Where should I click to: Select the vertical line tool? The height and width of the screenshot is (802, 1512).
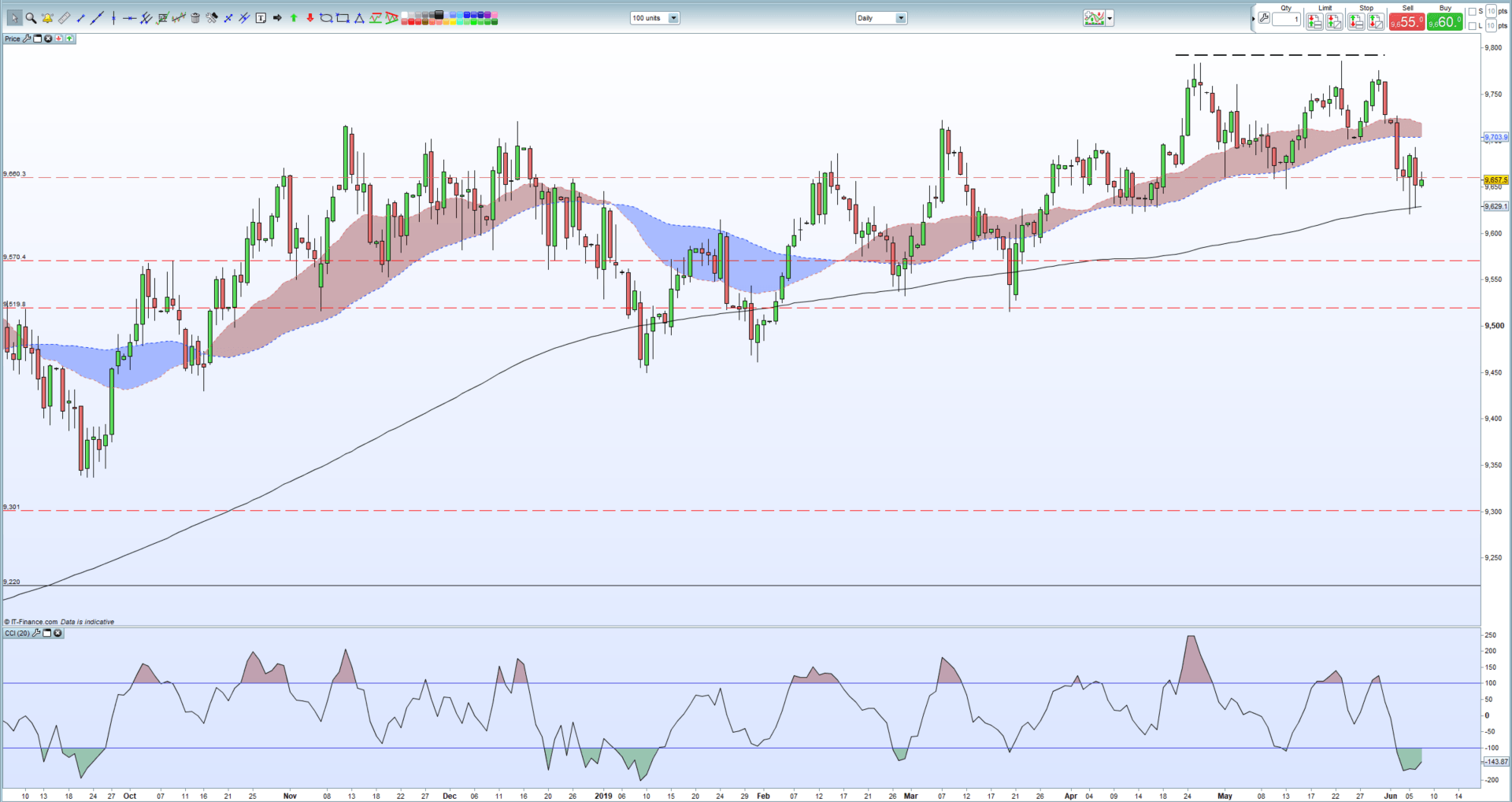coord(113,18)
